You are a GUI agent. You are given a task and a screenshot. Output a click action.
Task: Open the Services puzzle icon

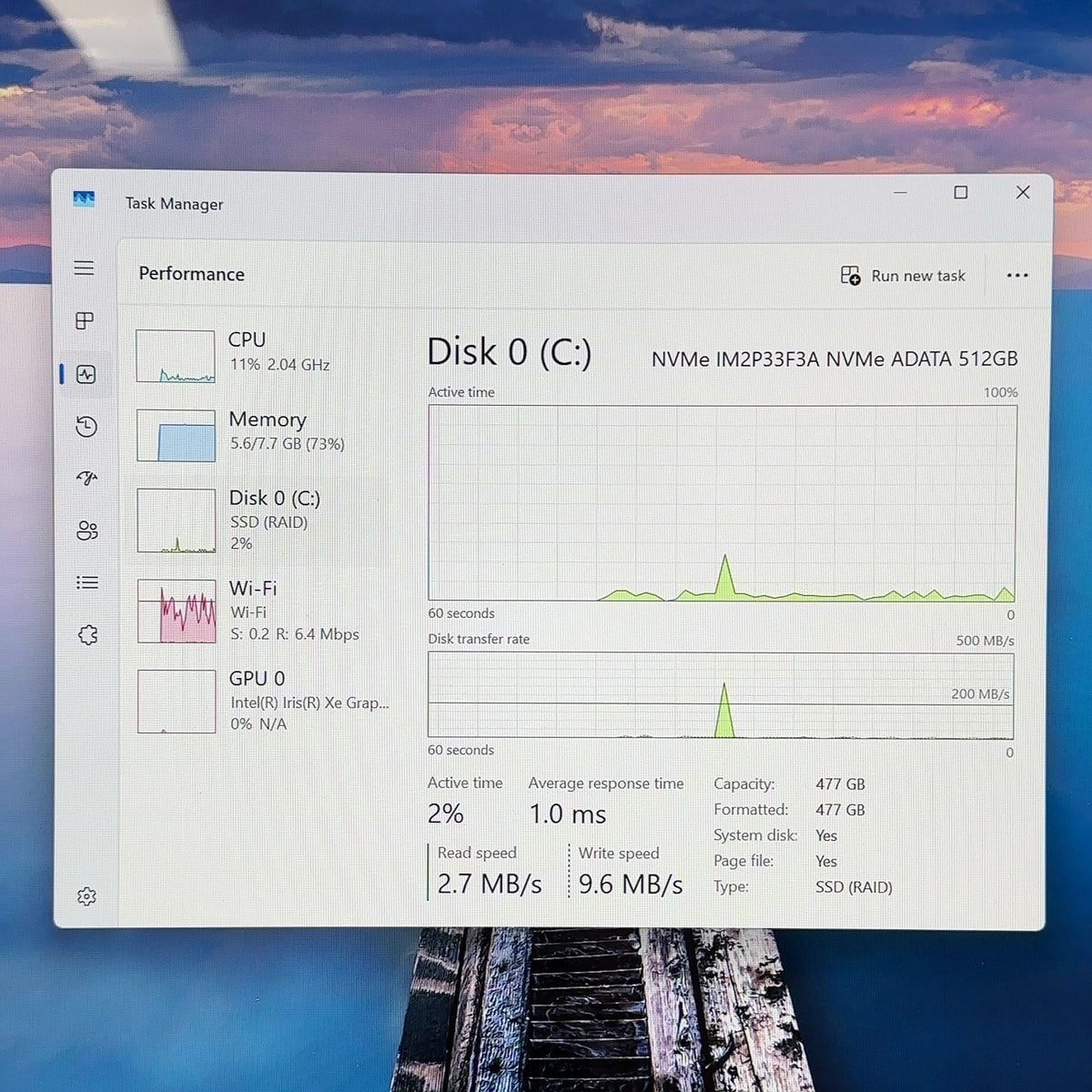point(87,634)
